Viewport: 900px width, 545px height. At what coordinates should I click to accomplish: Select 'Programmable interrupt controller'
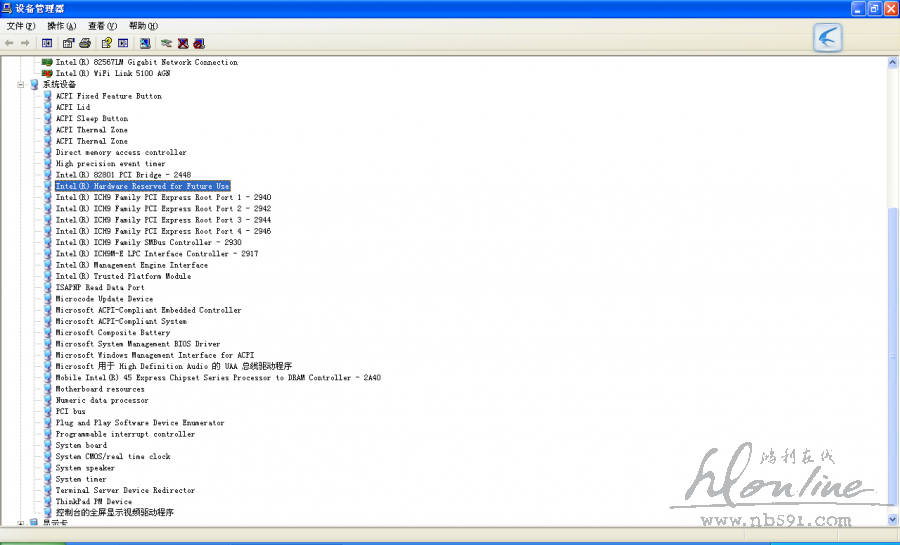pos(125,434)
